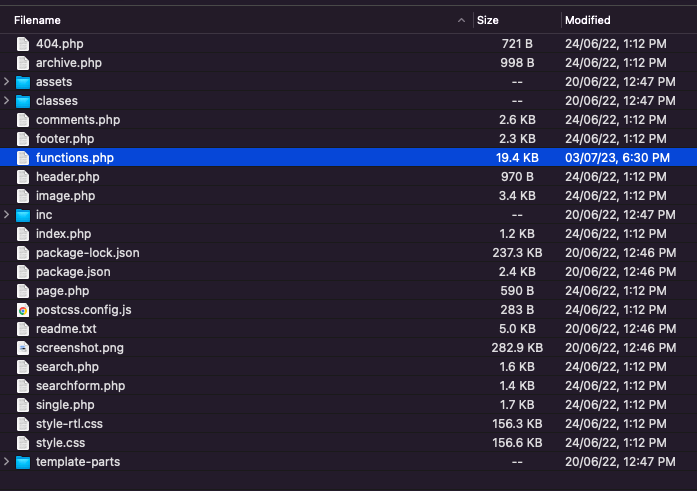Click the 237.3 KB size value
Screen dimensions: 697x491
point(517,253)
